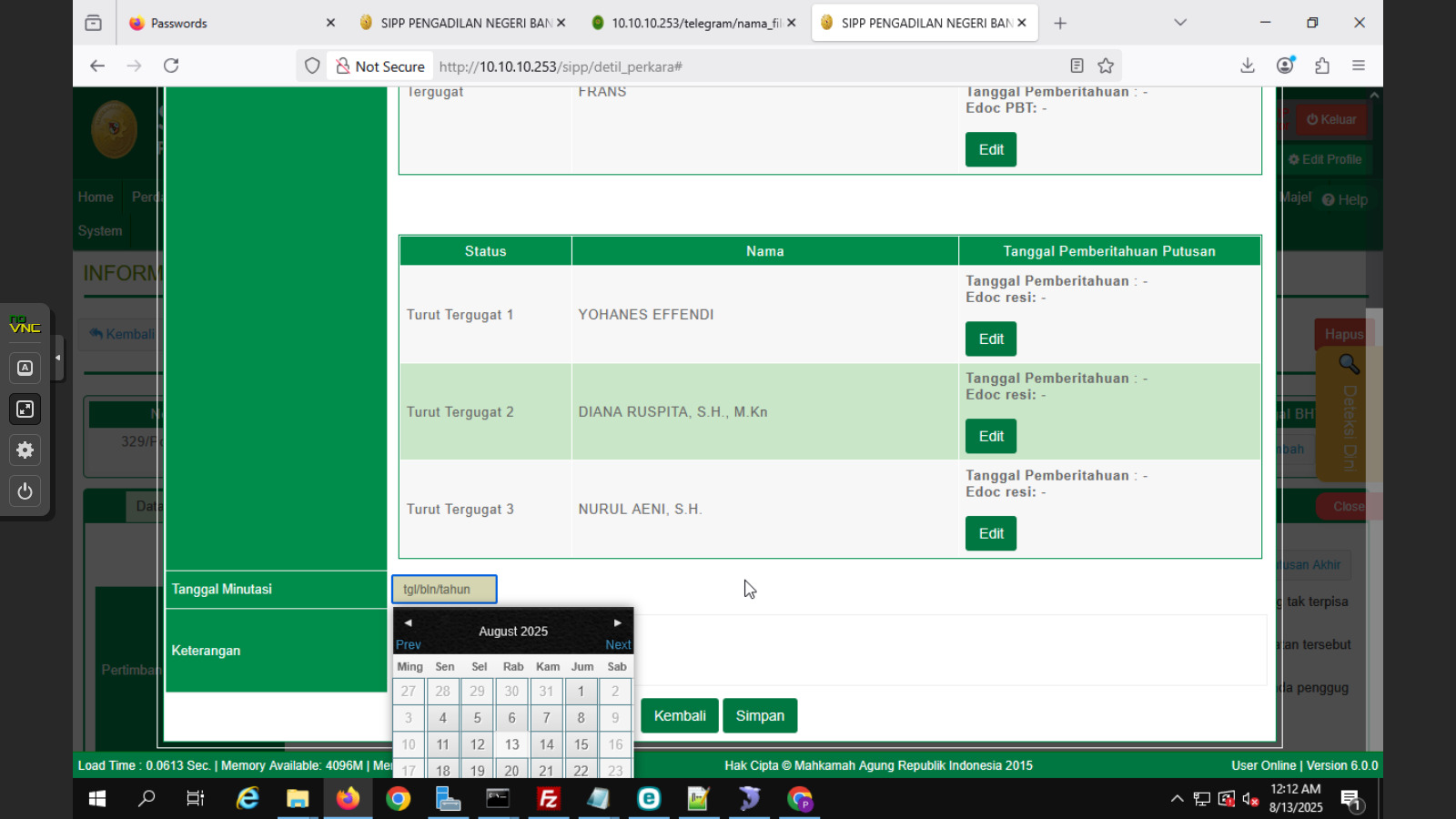The height and width of the screenshot is (819, 1456).
Task: Bookmark this page with star icon
Action: [1106, 66]
